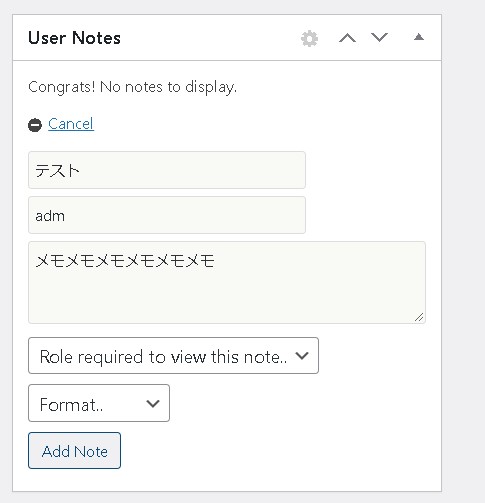Click the Add Note button
Screen dimensions: 485x503
click(x=74, y=451)
